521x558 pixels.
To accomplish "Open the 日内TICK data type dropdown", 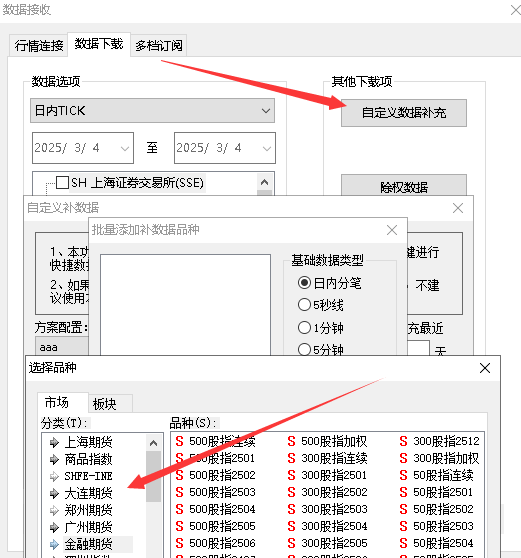I will pos(152,111).
